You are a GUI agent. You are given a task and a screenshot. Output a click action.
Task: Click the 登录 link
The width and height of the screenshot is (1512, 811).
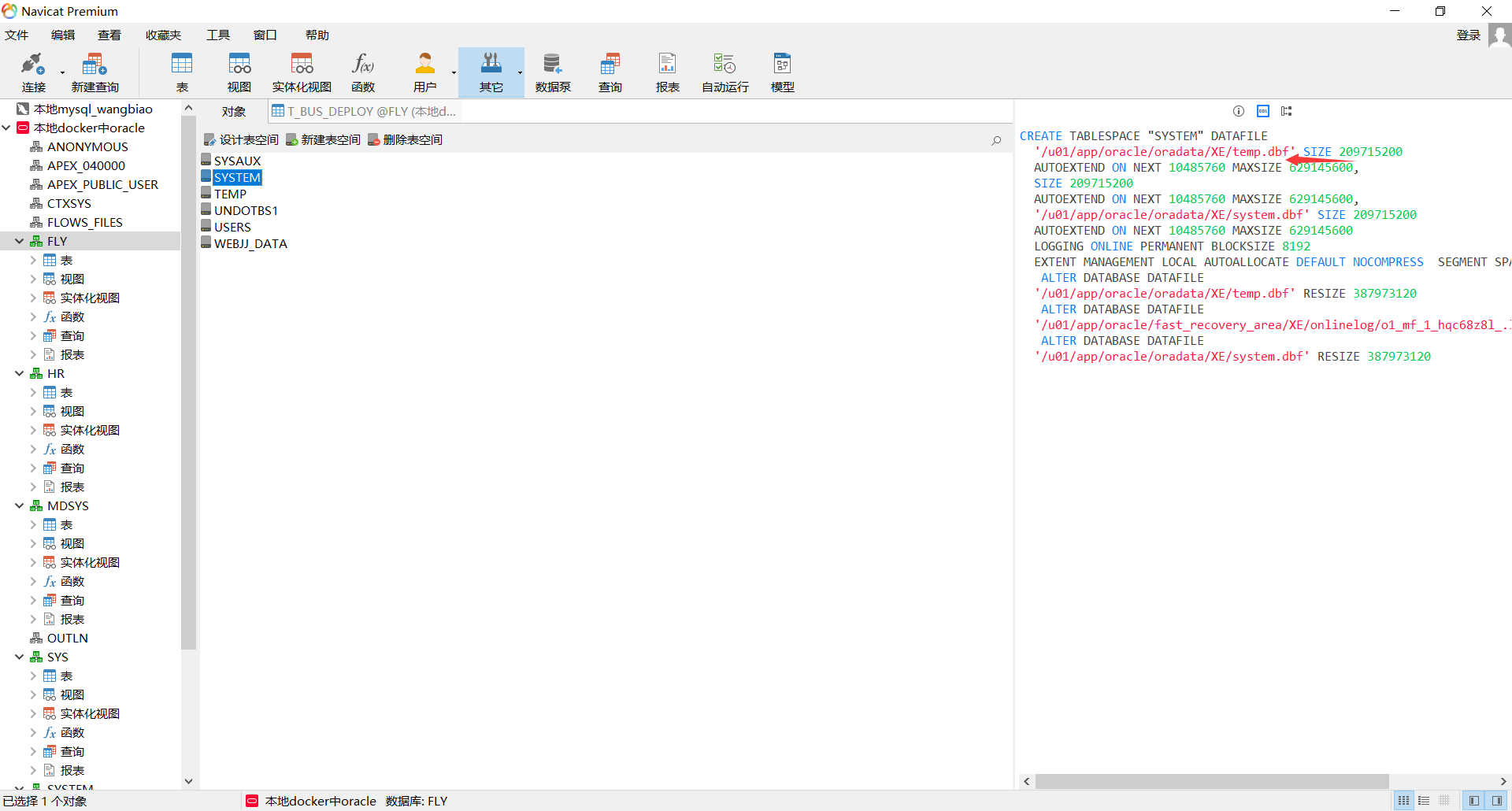click(1469, 35)
